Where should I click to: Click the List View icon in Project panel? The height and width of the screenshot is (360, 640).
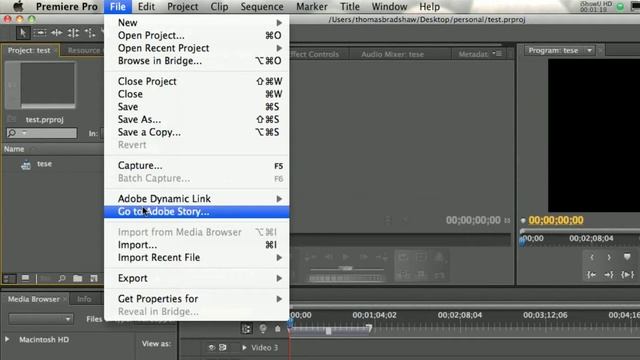(9, 279)
